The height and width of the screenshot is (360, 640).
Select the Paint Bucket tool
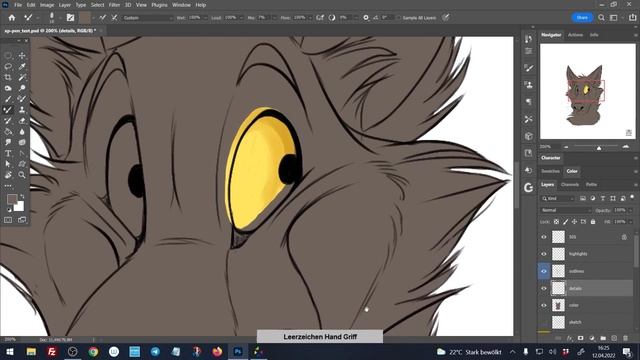click(8, 131)
